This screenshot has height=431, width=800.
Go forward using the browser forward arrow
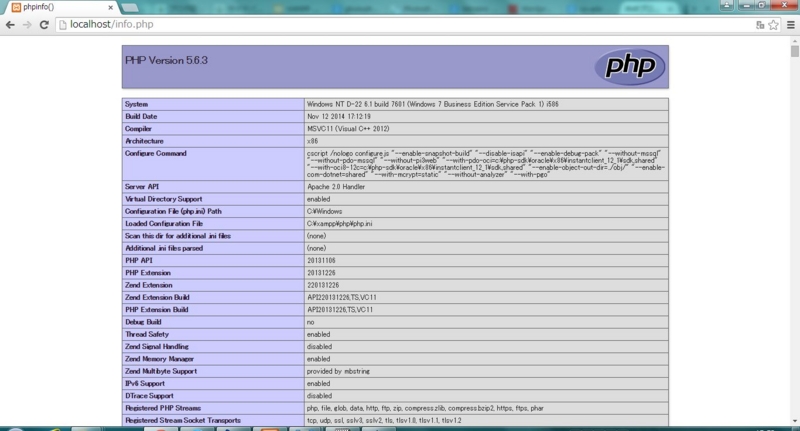click(x=27, y=24)
